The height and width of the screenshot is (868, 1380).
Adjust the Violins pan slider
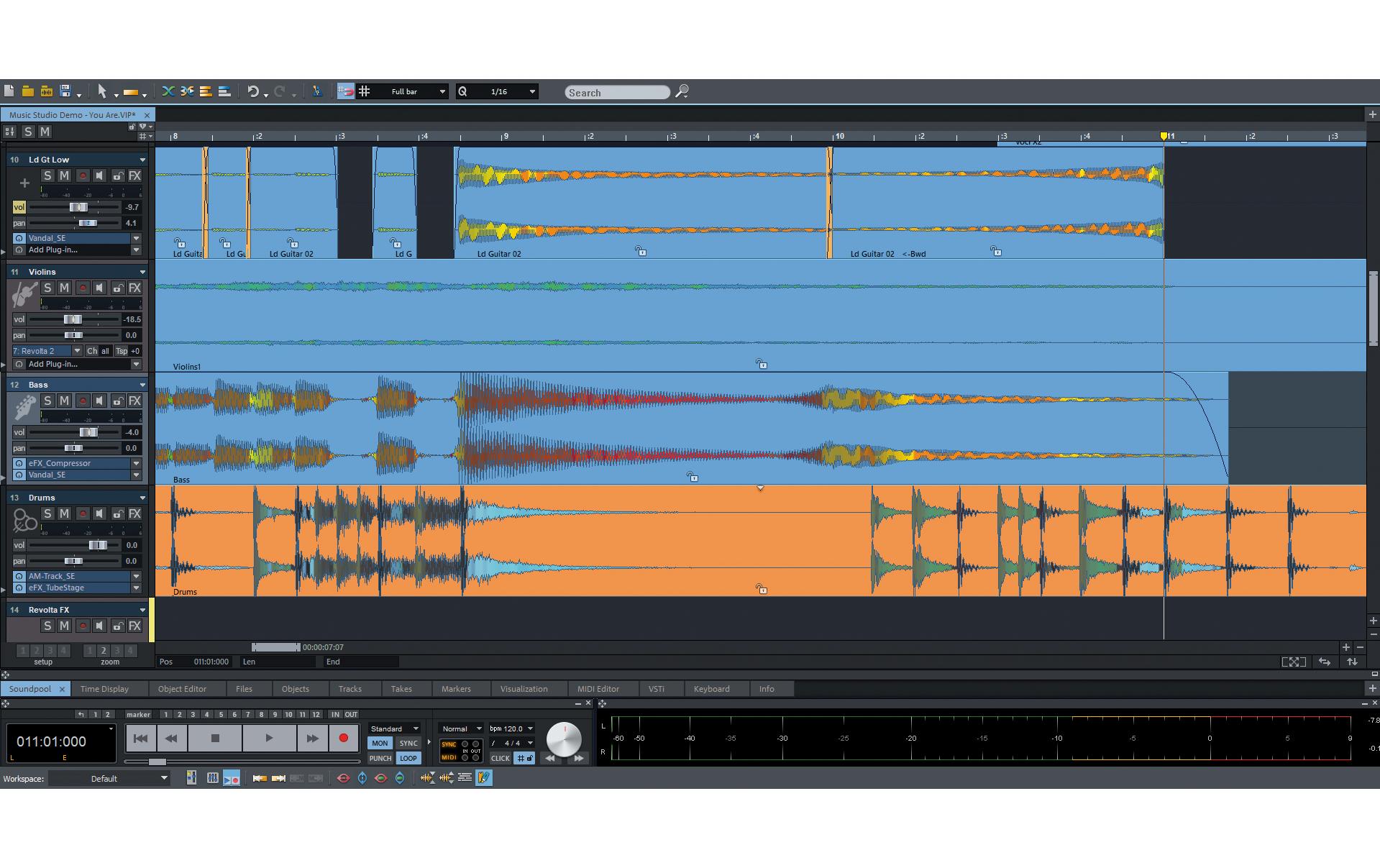tap(73, 335)
